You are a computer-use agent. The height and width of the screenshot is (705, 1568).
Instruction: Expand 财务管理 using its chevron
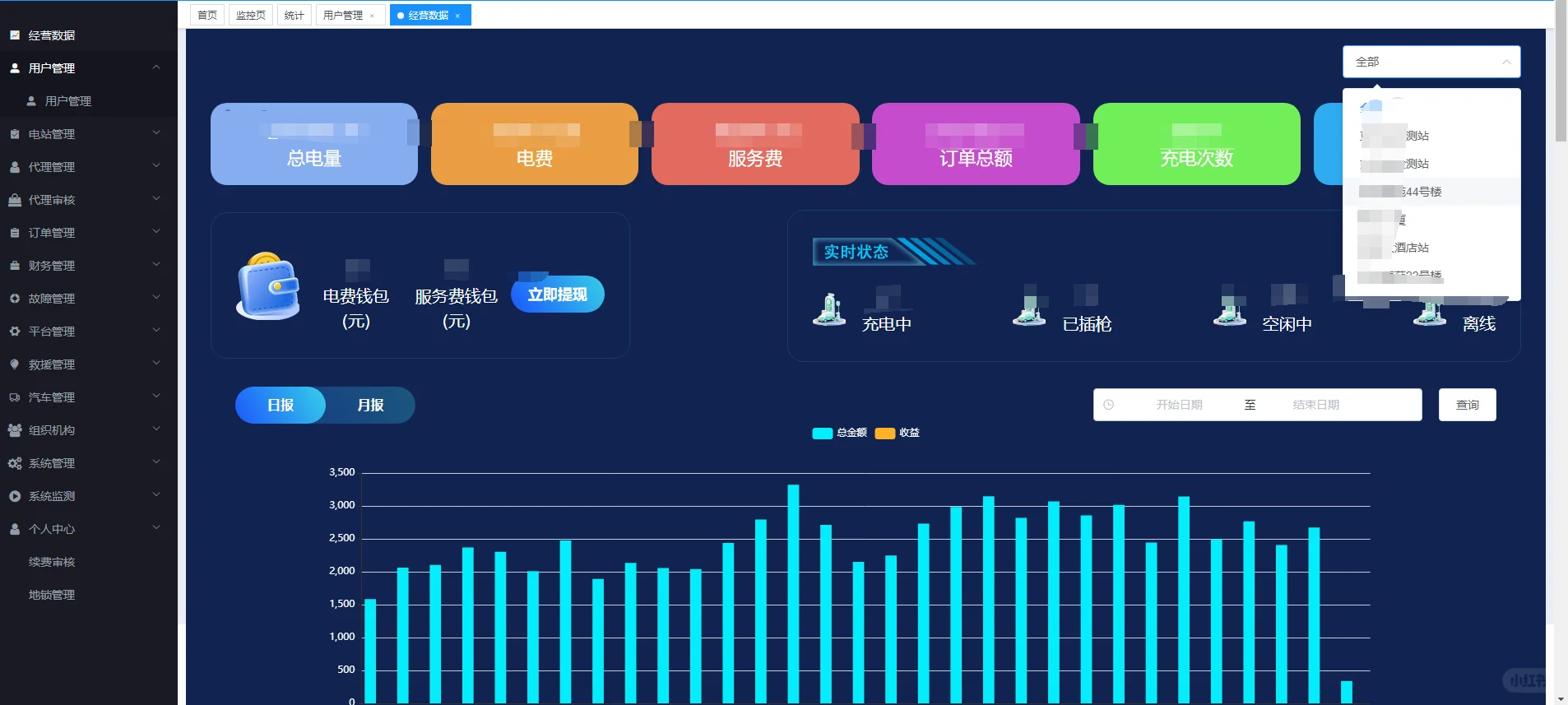click(156, 265)
